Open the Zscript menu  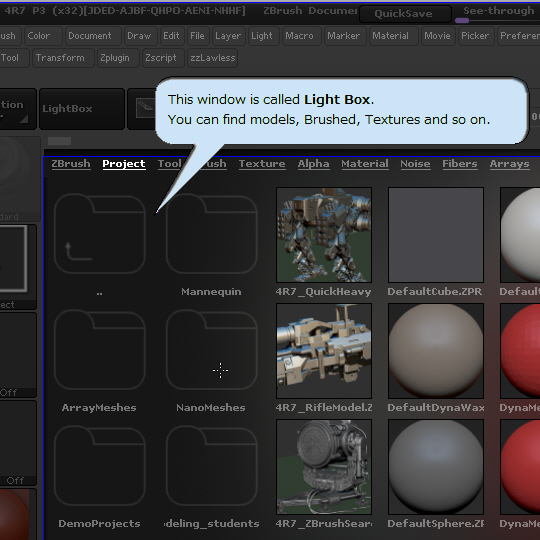(x=164, y=58)
